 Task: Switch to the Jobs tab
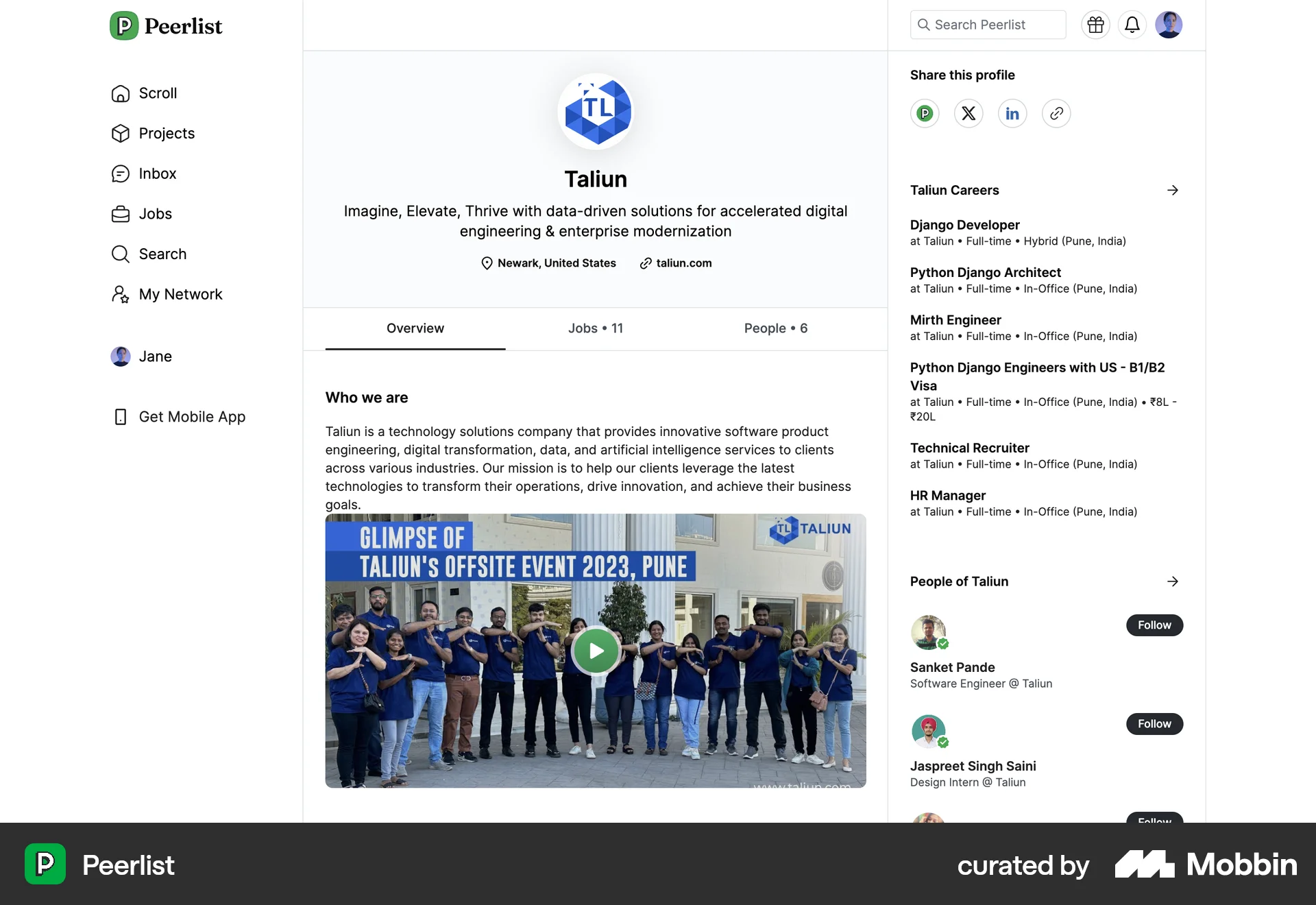tap(595, 328)
